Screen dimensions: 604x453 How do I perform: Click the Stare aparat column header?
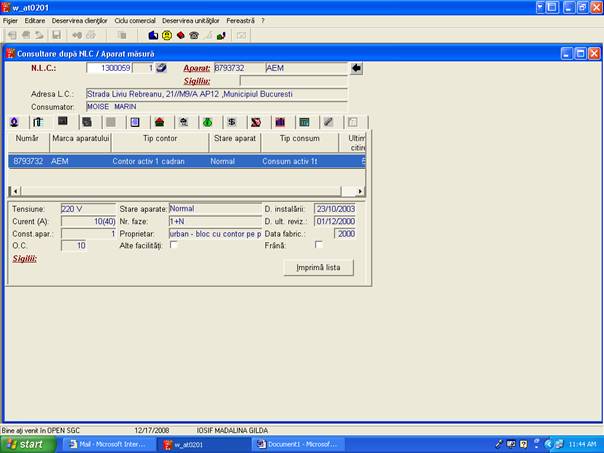235,142
